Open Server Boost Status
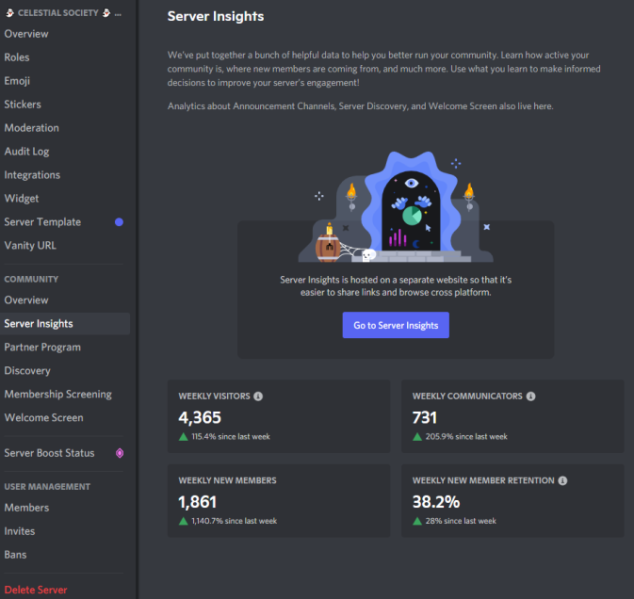634x599 pixels. tap(49, 453)
